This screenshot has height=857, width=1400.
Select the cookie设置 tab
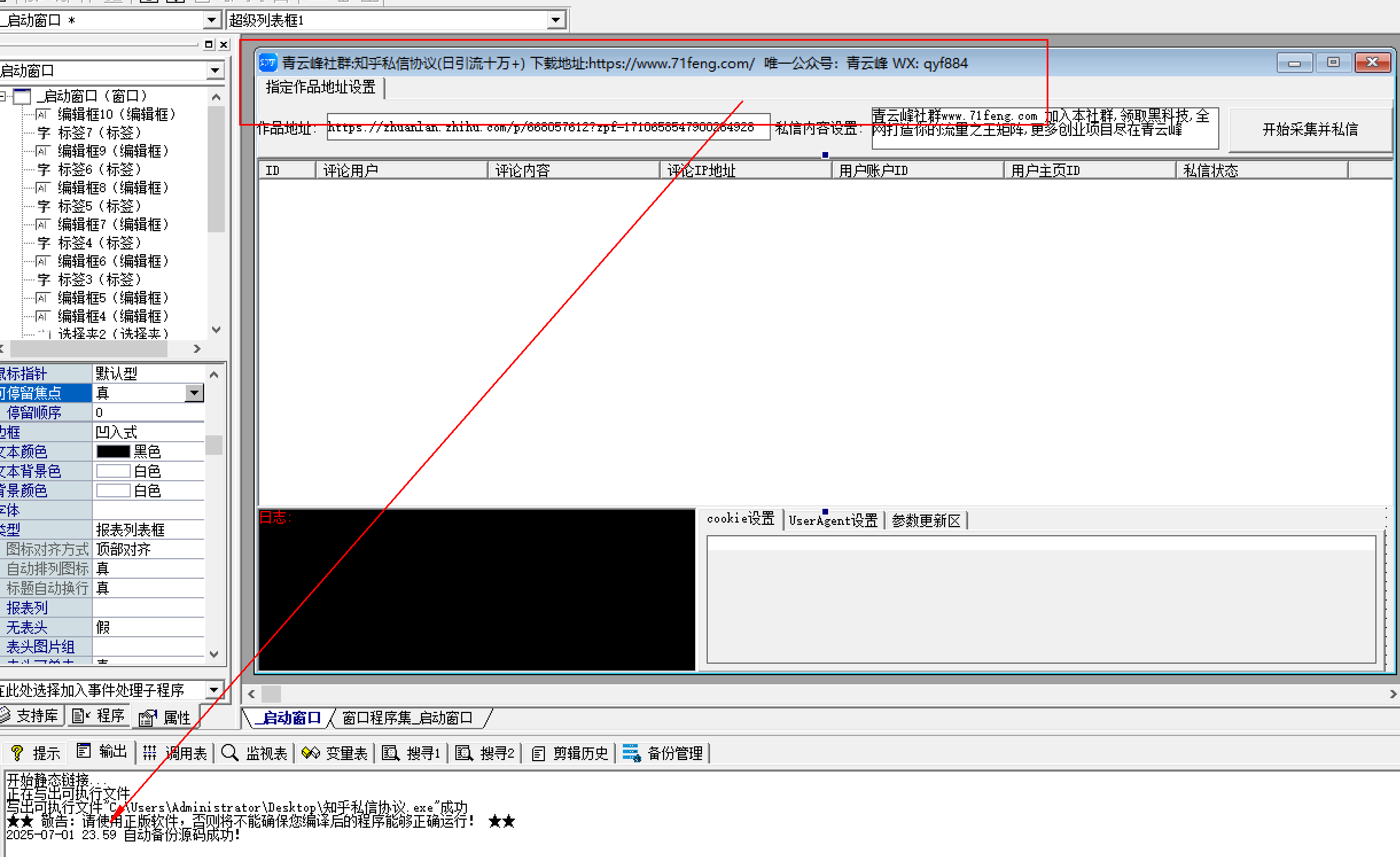[x=740, y=519]
